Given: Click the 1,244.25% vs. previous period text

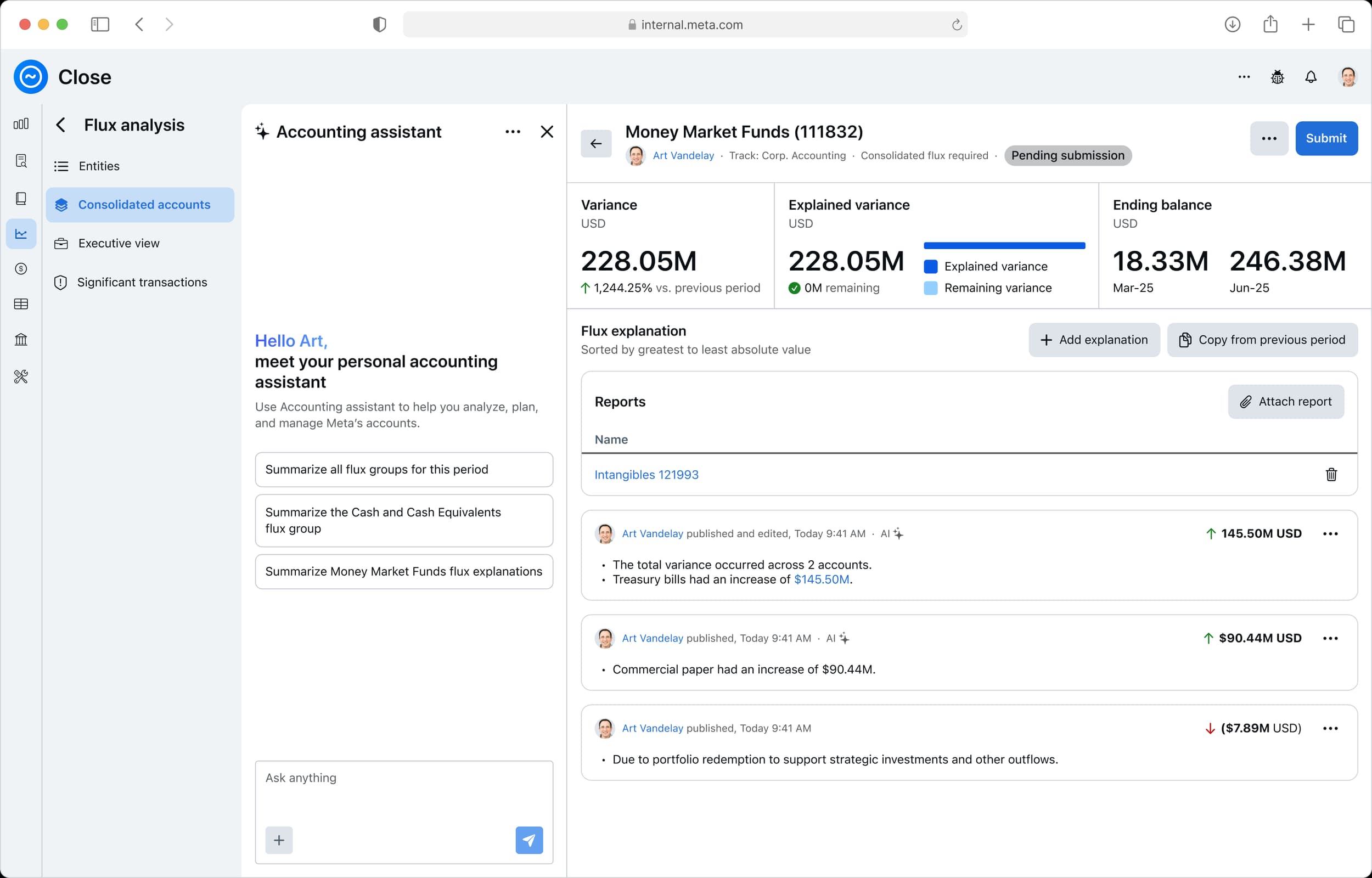Looking at the screenshot, I should tap(677, 288).
